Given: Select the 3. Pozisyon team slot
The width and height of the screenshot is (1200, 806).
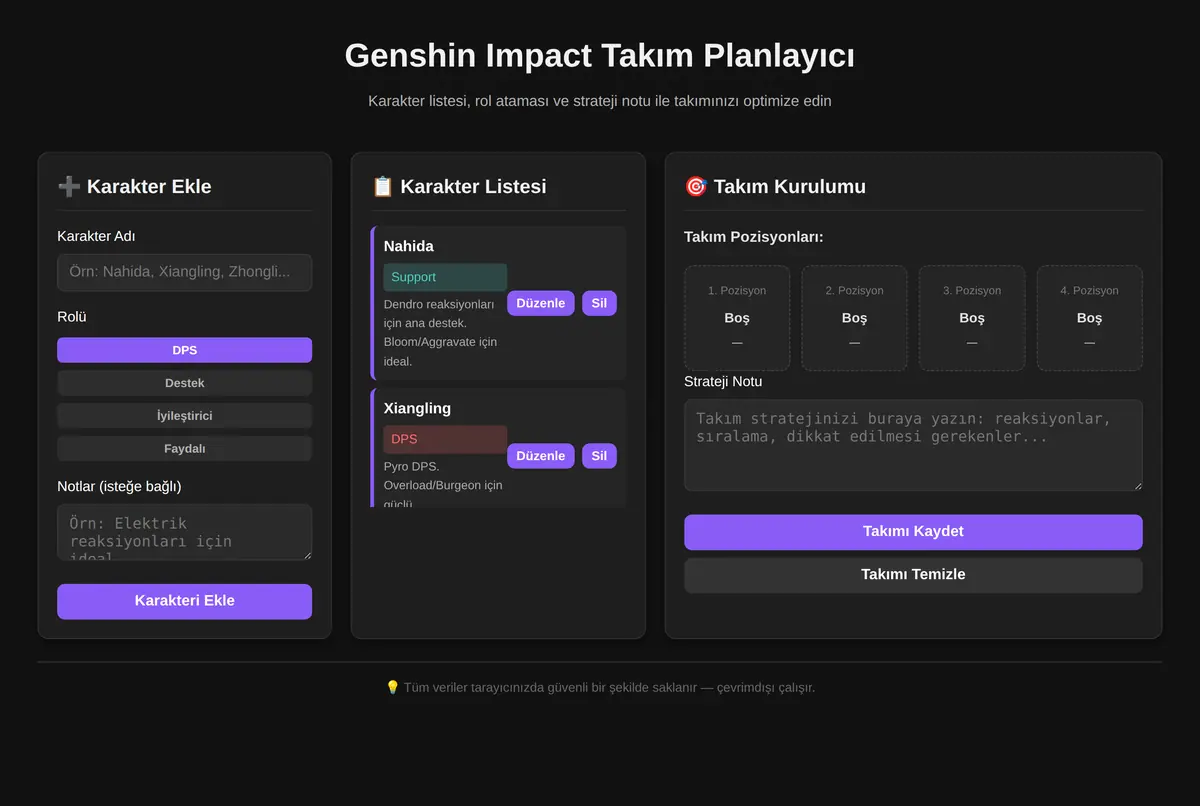Looking at the screenshot, I should click(972, 318).
